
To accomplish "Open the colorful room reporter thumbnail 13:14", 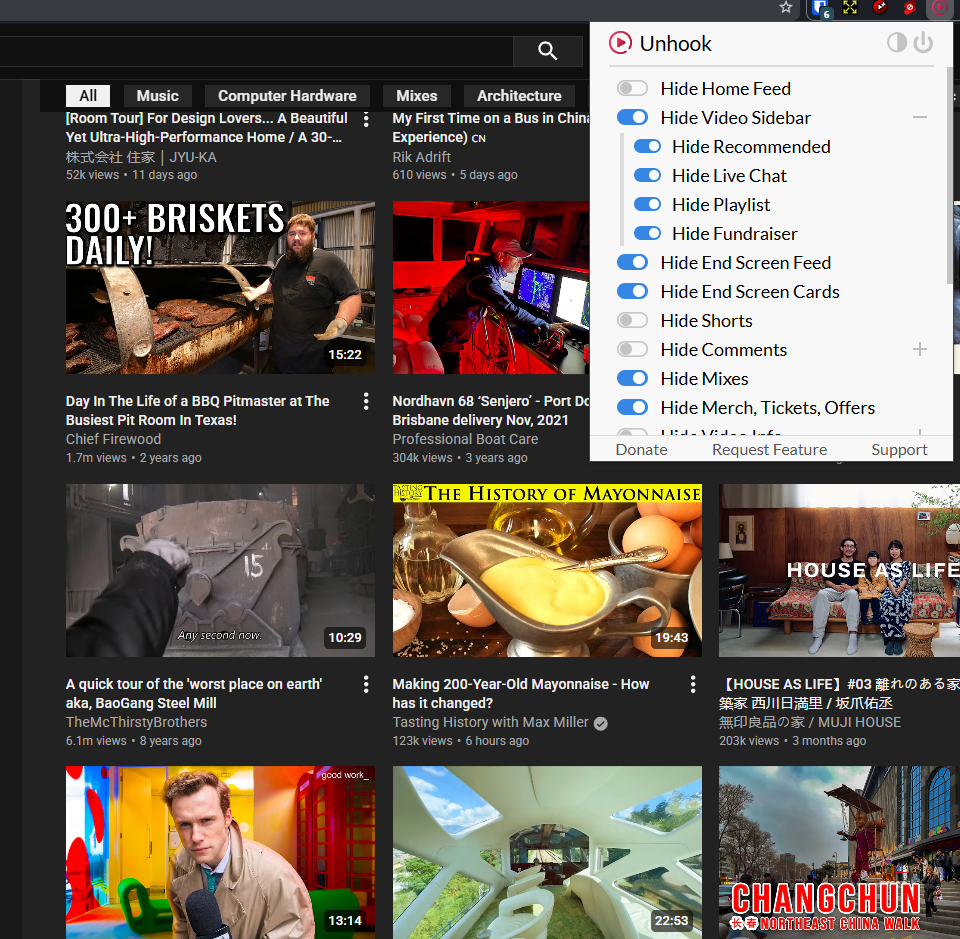I will coord(220,852).
